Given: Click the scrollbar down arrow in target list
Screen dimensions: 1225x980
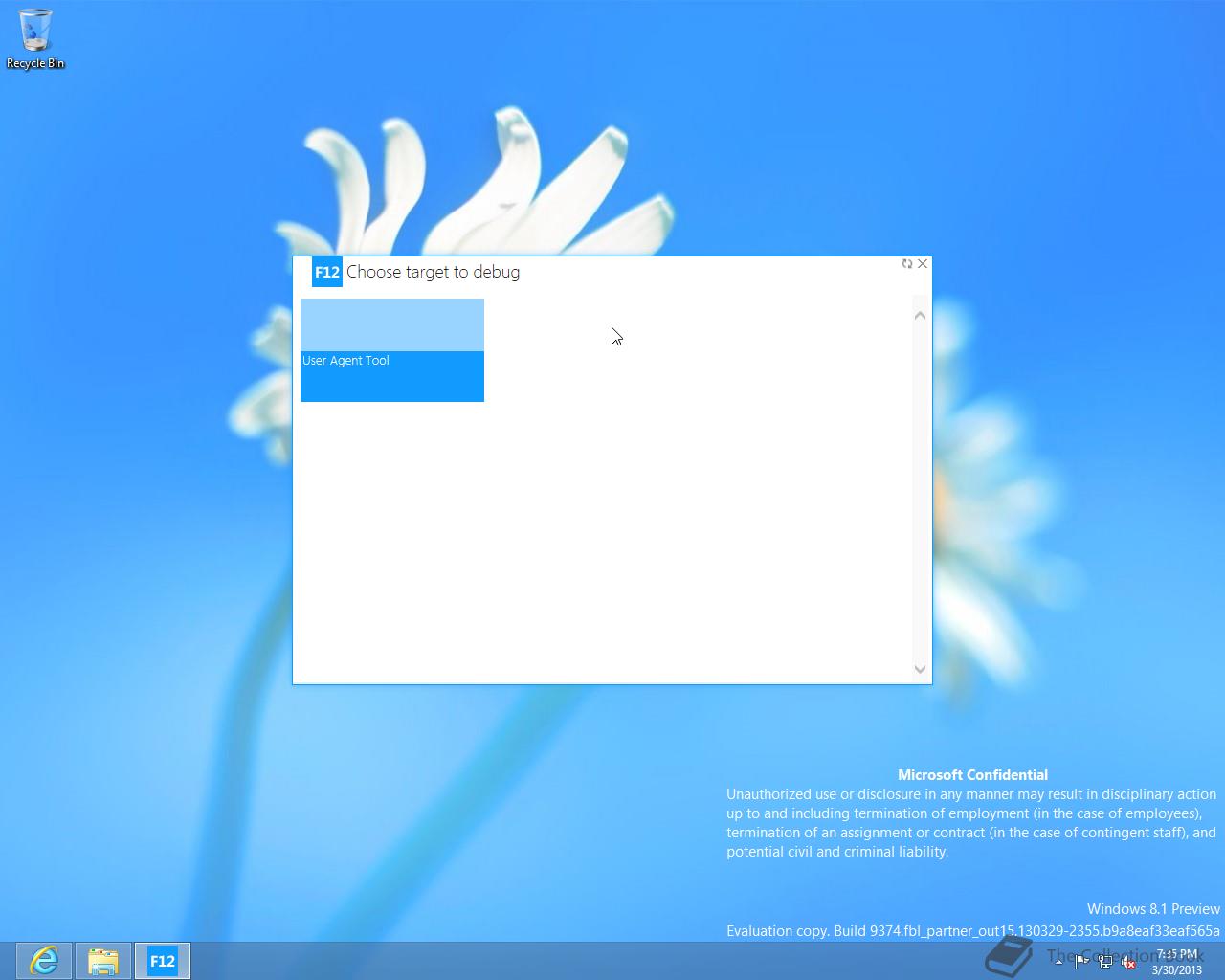Looking at the screenshot, I should [x=920, y=670].
